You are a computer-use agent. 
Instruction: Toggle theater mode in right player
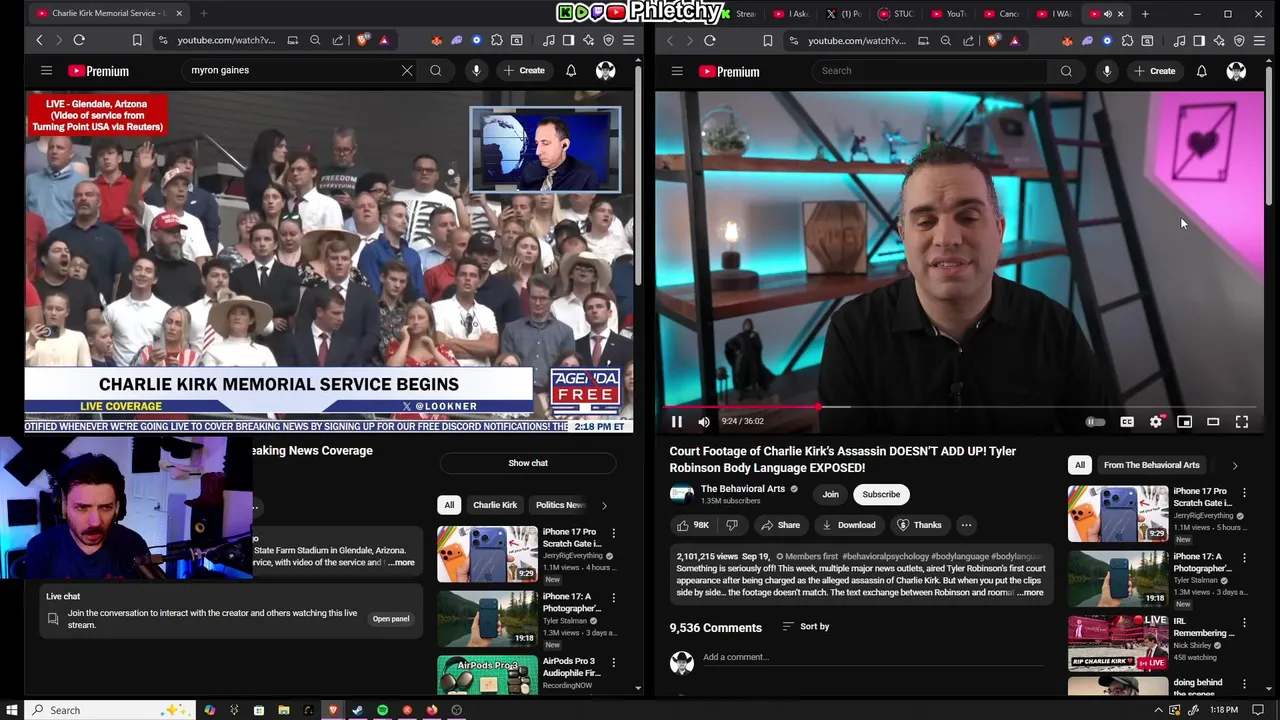pyautogui.click(x=1213, y=422)
